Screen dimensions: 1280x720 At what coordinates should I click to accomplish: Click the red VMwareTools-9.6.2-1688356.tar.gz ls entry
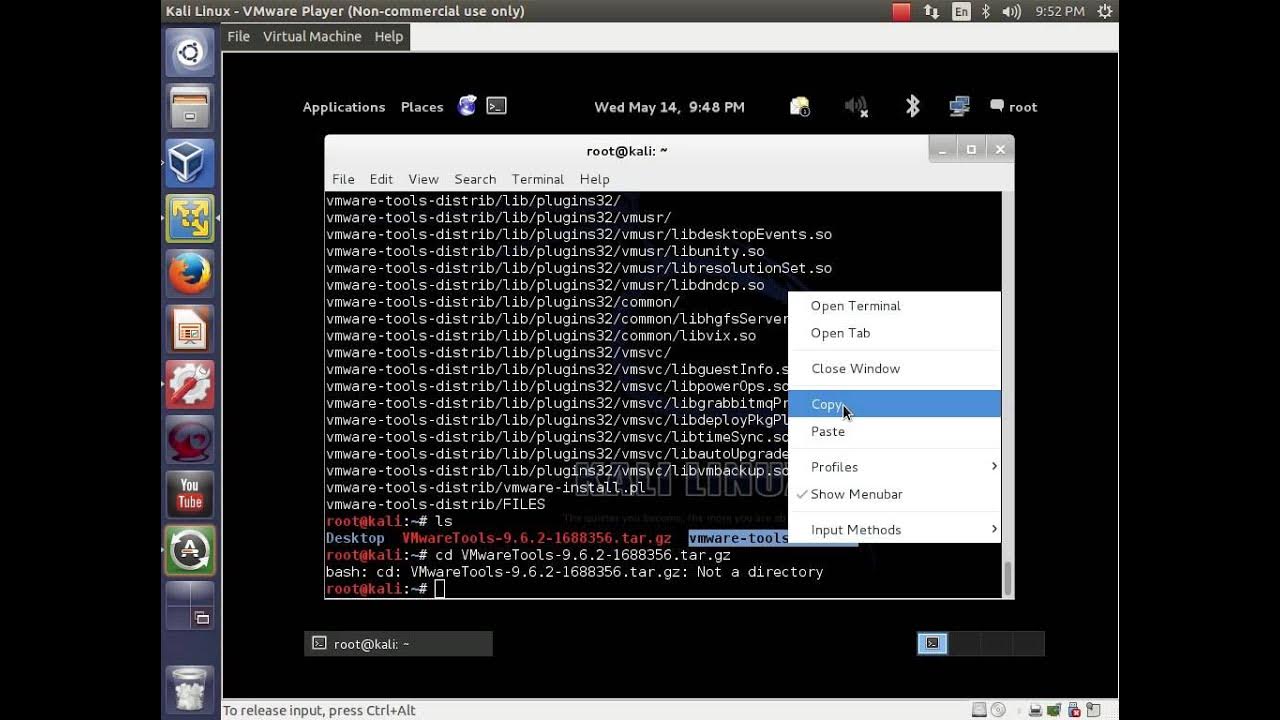(x=536, y=538)
